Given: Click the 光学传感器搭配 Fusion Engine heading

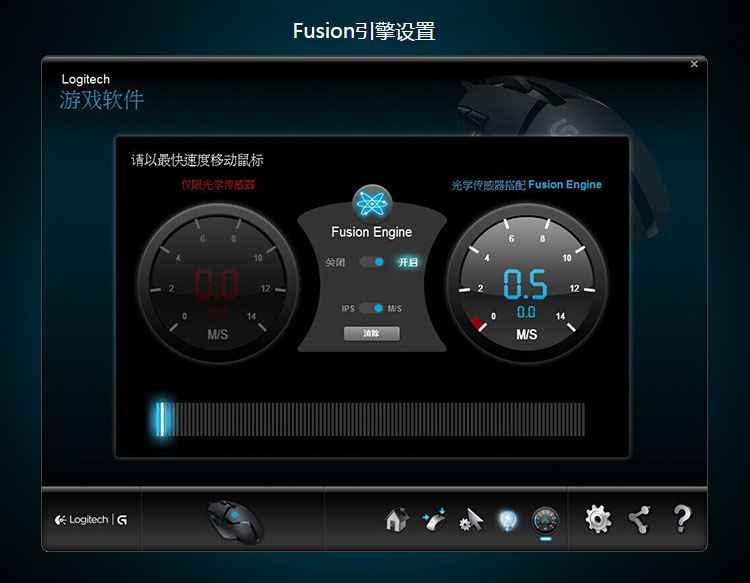Looking at the screenshot, I should (527, 185).
